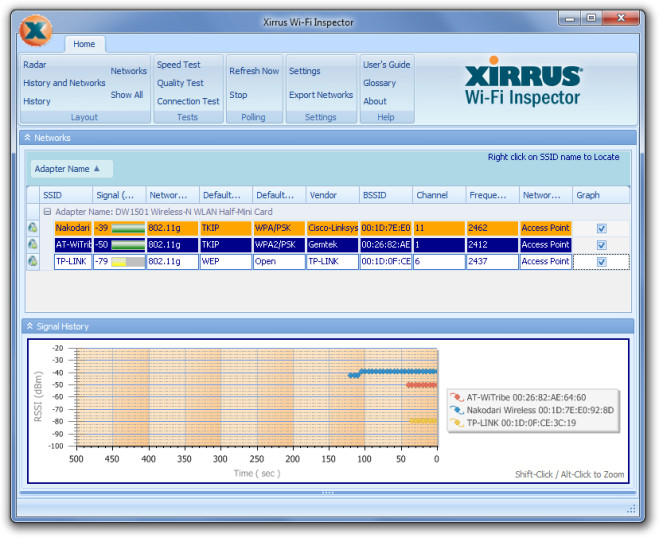Click TP-LINK signal strength bar
This screenshot has height=538, width=660.
[127, 262]
